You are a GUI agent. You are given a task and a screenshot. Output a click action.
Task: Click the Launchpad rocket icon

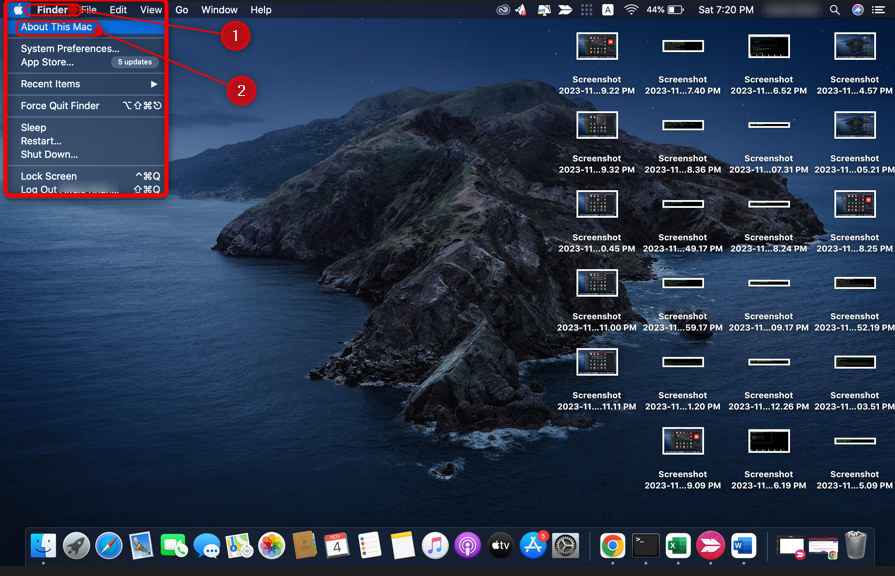76,545
